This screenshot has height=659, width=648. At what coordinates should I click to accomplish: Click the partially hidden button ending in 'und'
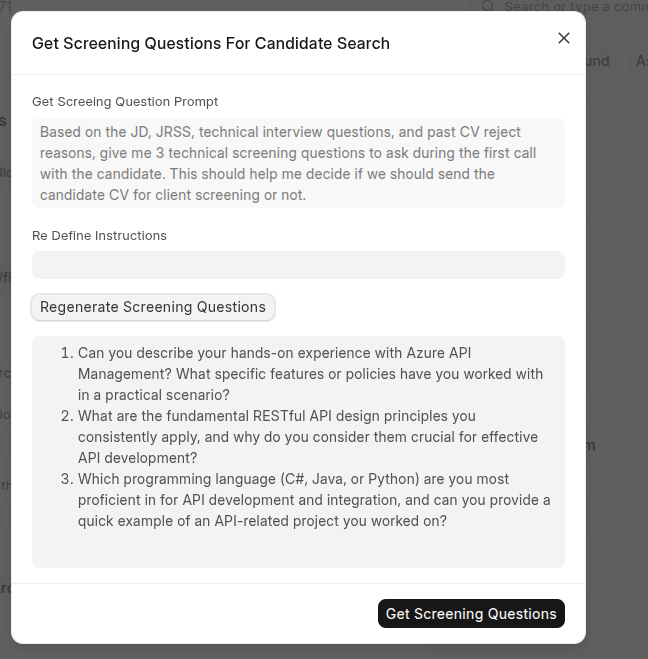click(598, 61)
